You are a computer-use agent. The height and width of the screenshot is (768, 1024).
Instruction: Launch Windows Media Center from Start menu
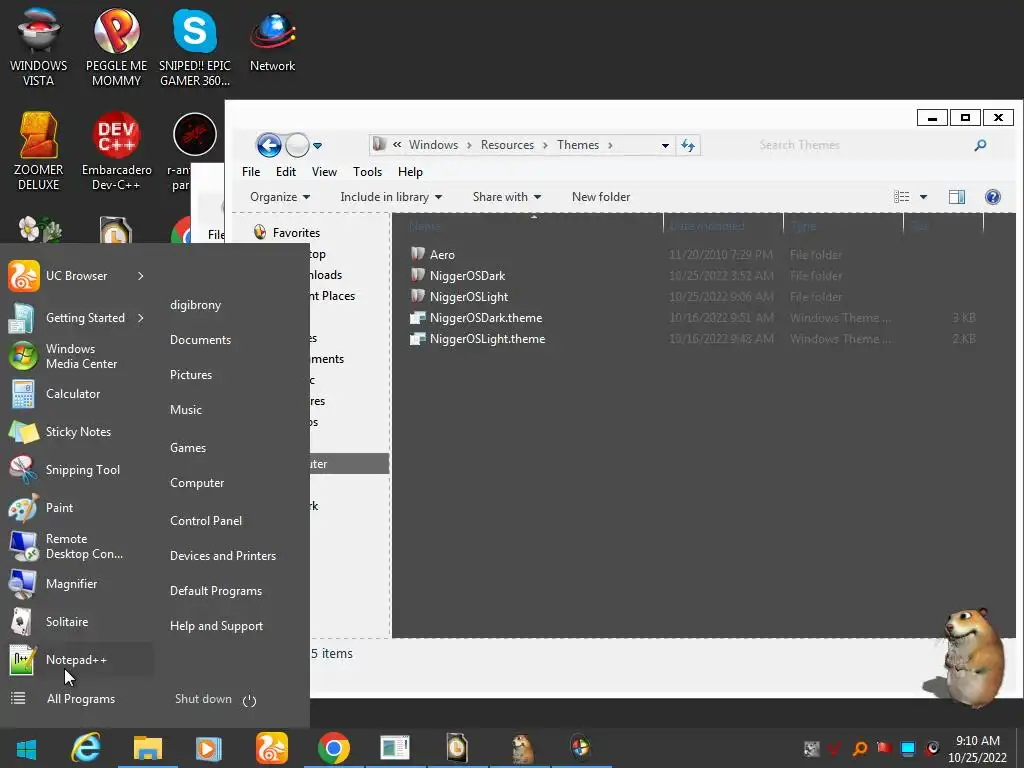tap(81, 356)
